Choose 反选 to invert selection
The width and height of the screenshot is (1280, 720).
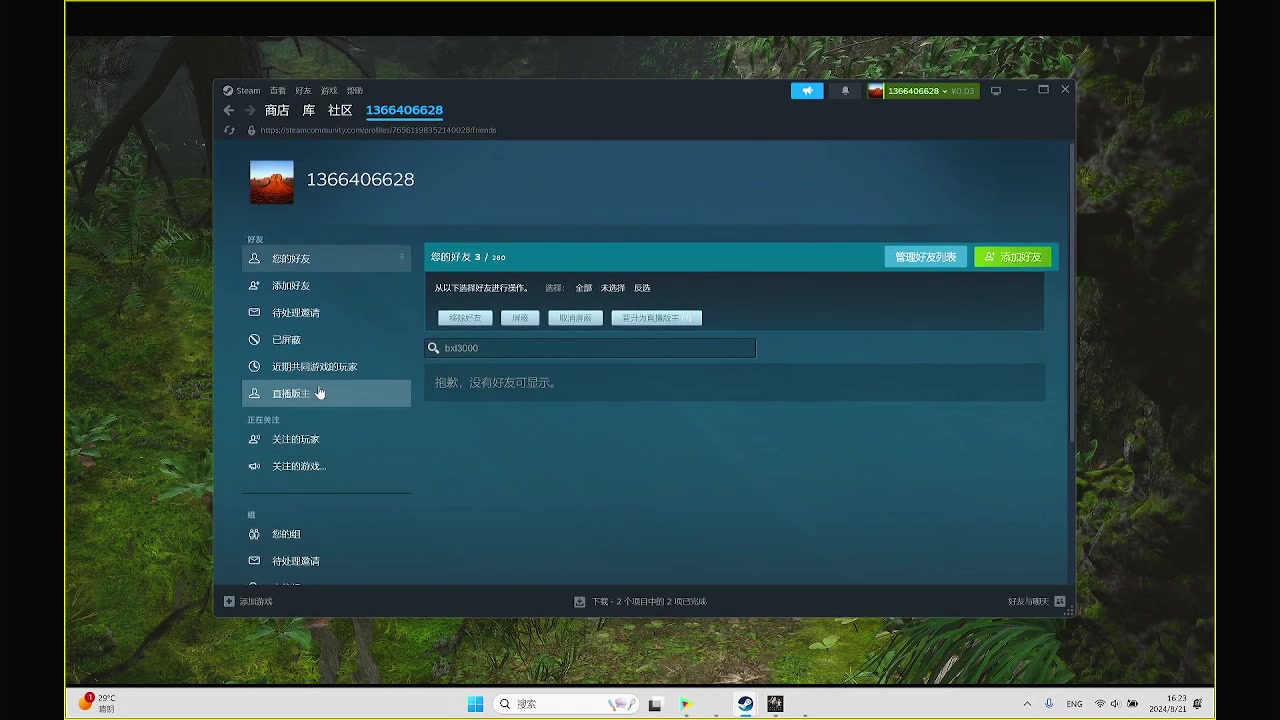(642, 288)
